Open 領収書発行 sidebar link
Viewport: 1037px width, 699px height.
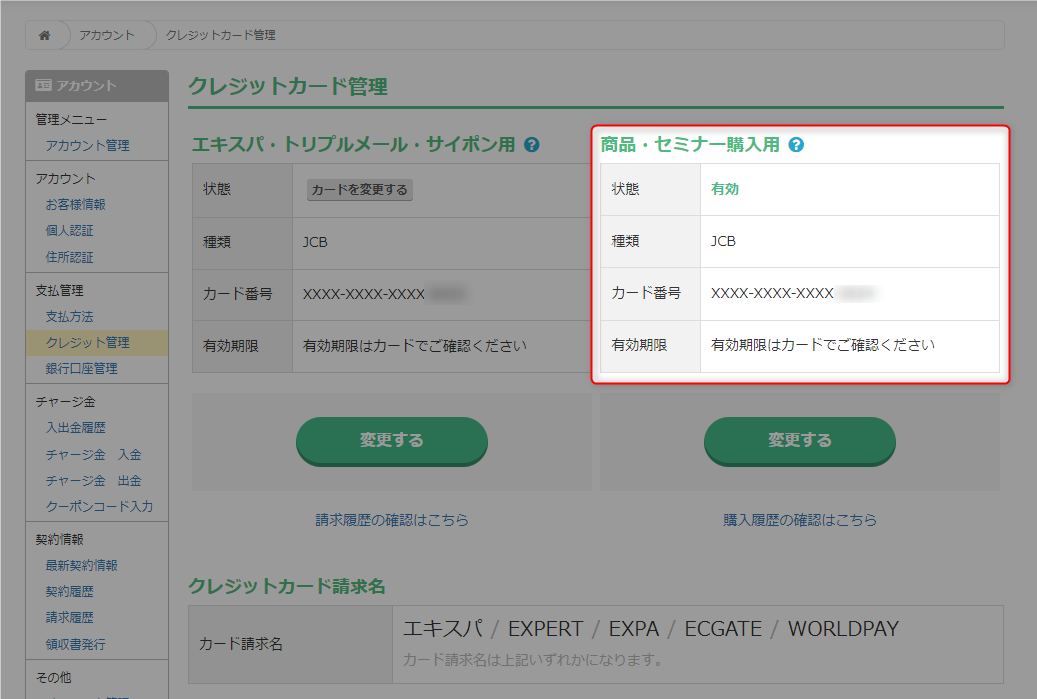pyautogui.click(x=75, y=643)
